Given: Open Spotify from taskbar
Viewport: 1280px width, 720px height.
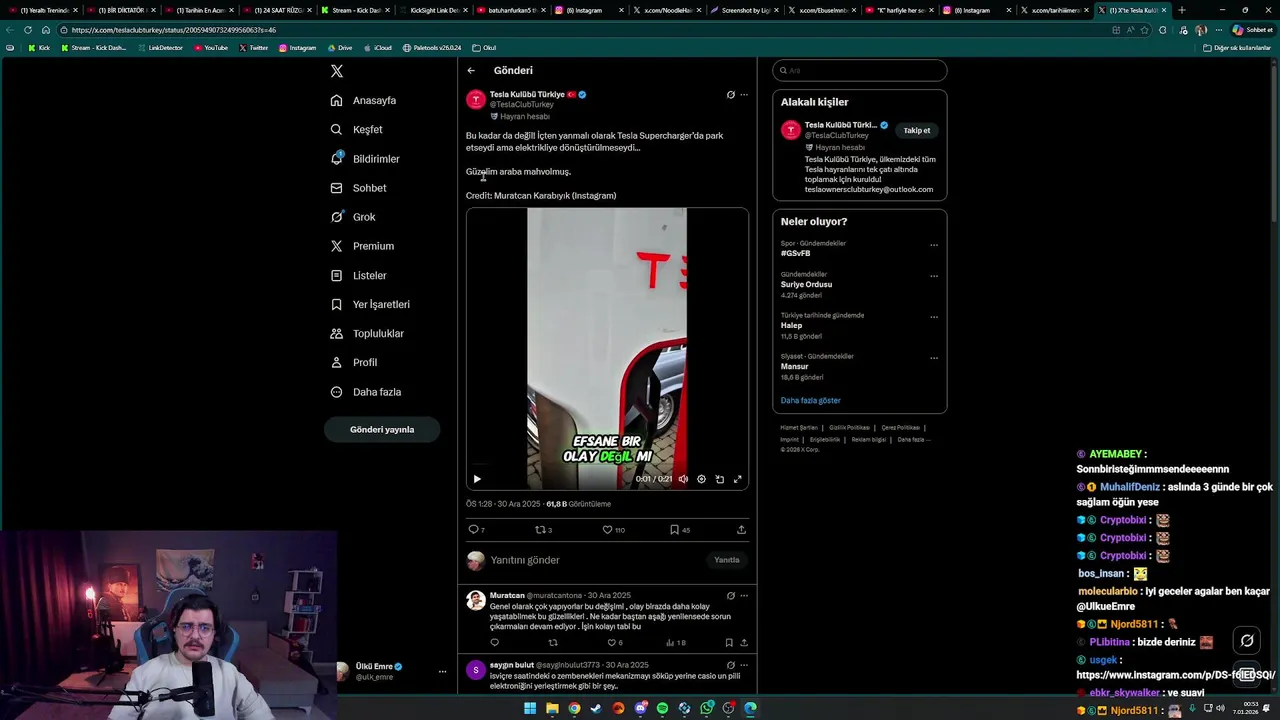Looking at the screenshot, I should [662, 709].
